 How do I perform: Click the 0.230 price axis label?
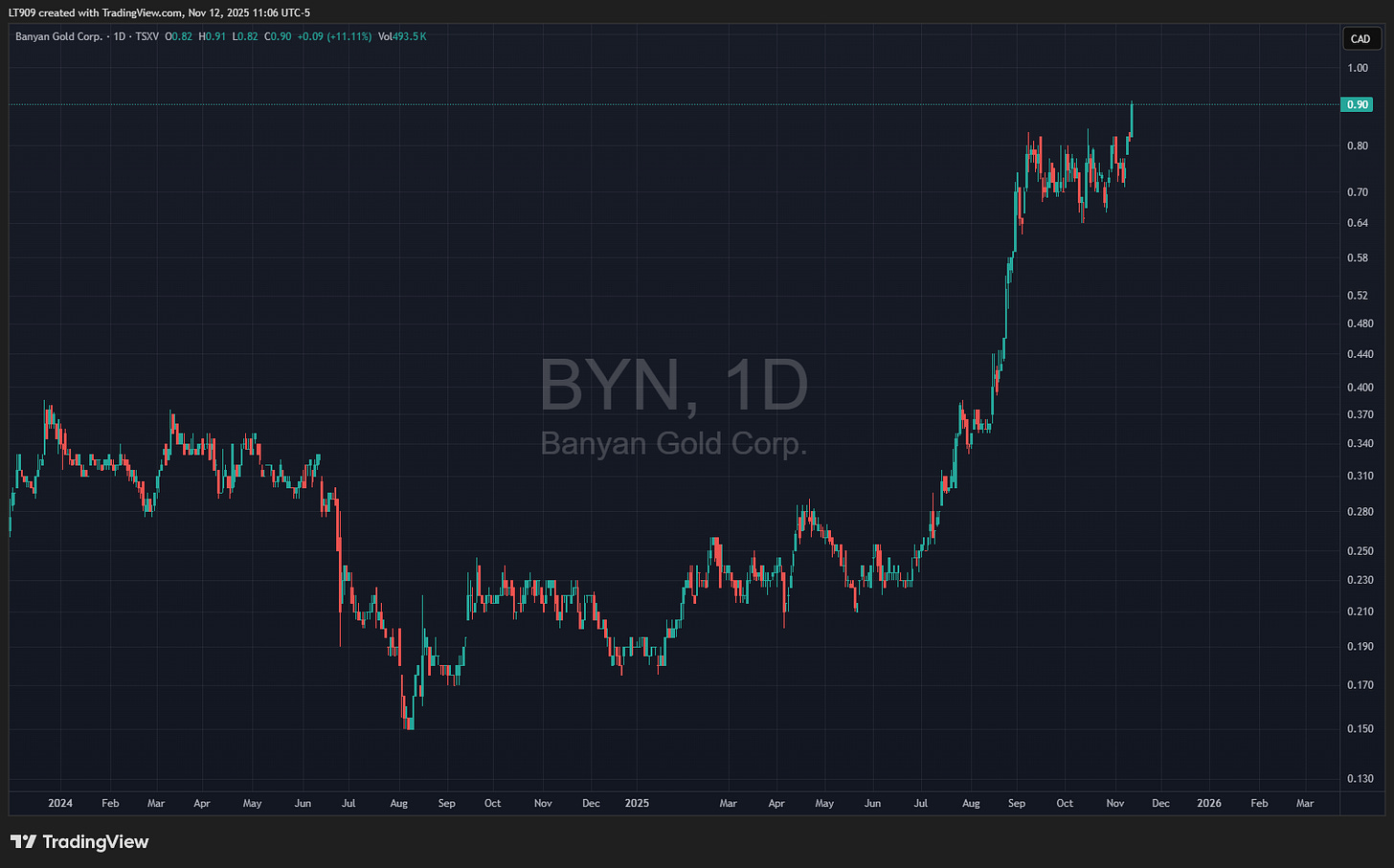(1360, 580)
